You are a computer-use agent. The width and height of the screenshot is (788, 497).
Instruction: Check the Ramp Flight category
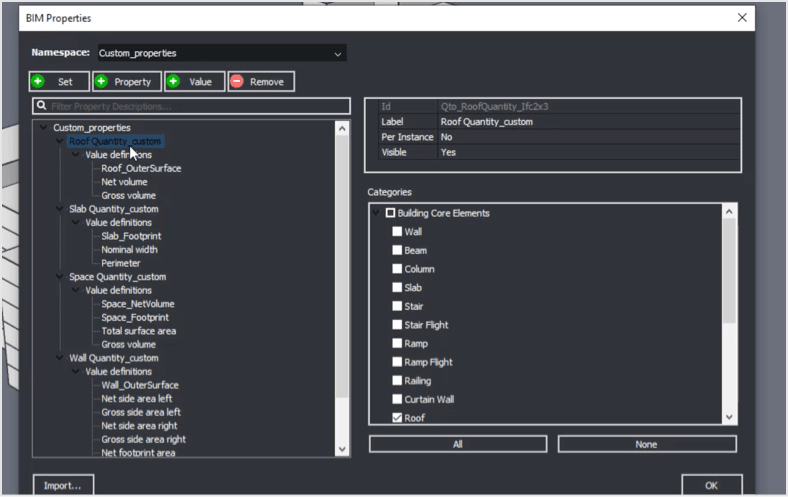pos(397,362)
